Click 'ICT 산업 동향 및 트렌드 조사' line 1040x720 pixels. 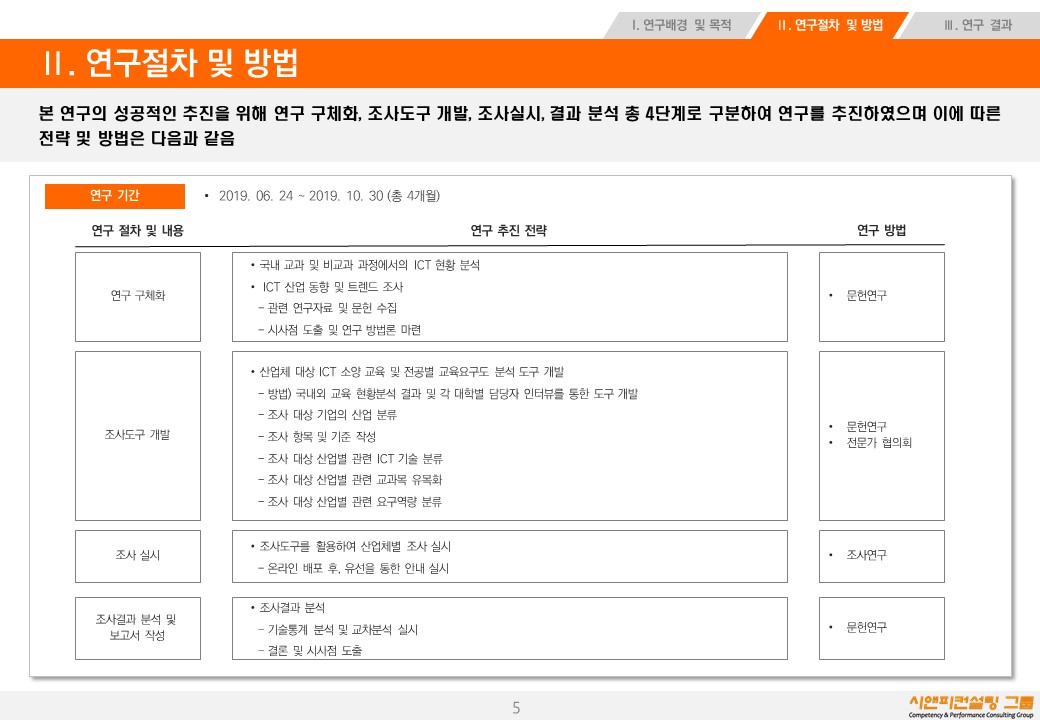click(x=332, y=287)
